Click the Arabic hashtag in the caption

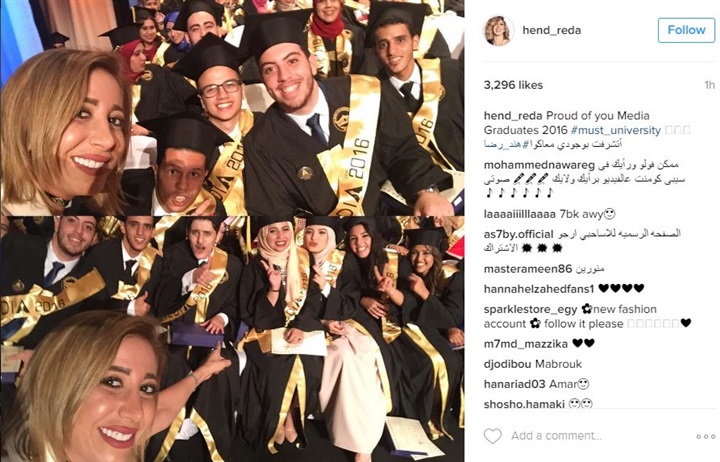click(x=503, y=145)
